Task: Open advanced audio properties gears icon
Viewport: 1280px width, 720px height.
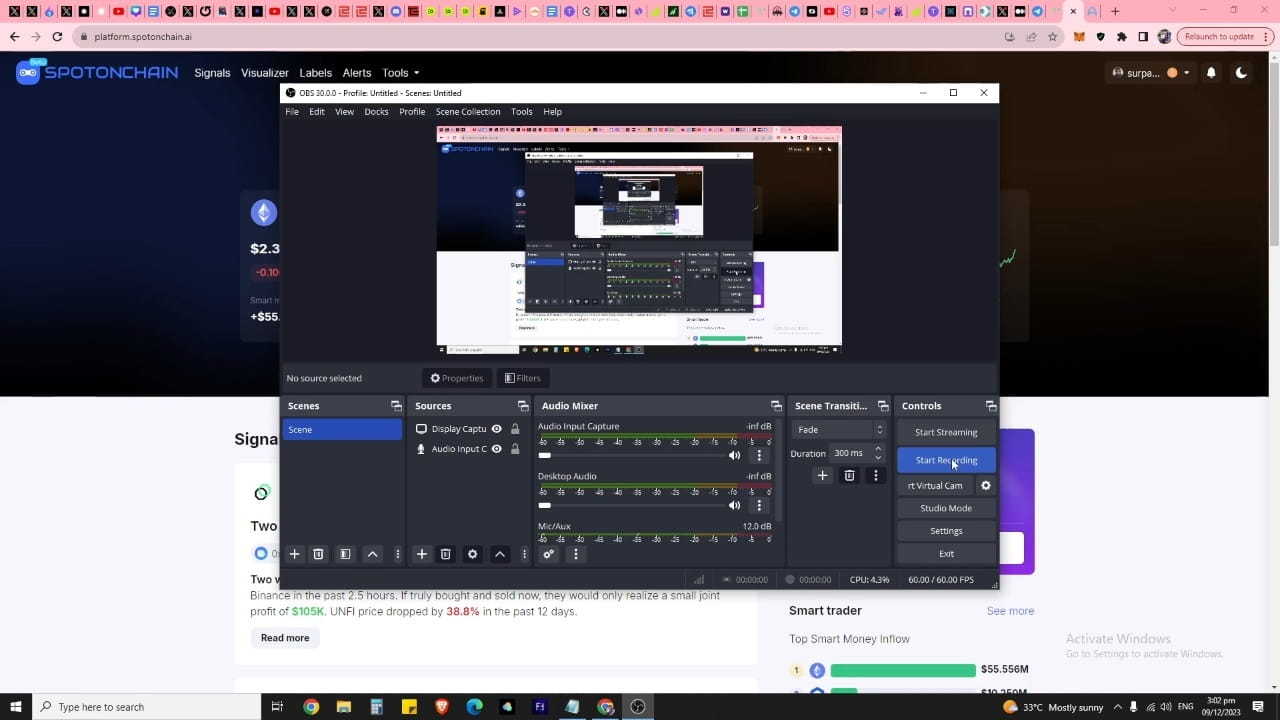Action: [548, 554]
